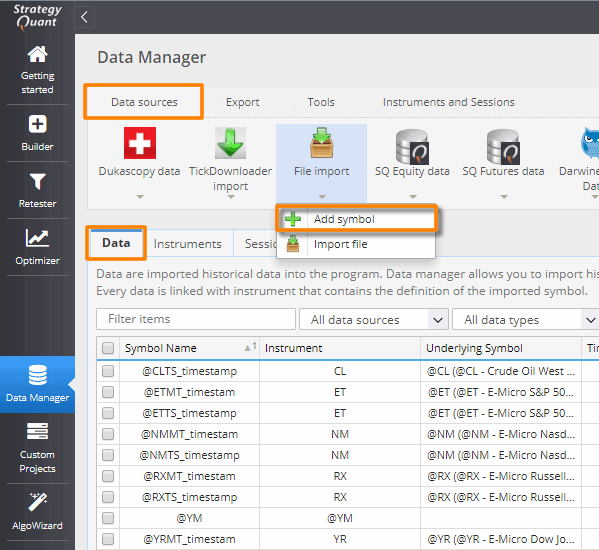Open the AlgoWizard wand icon
Screen dimensions: 599x550
pyautogui.click(x=37, y=501)
